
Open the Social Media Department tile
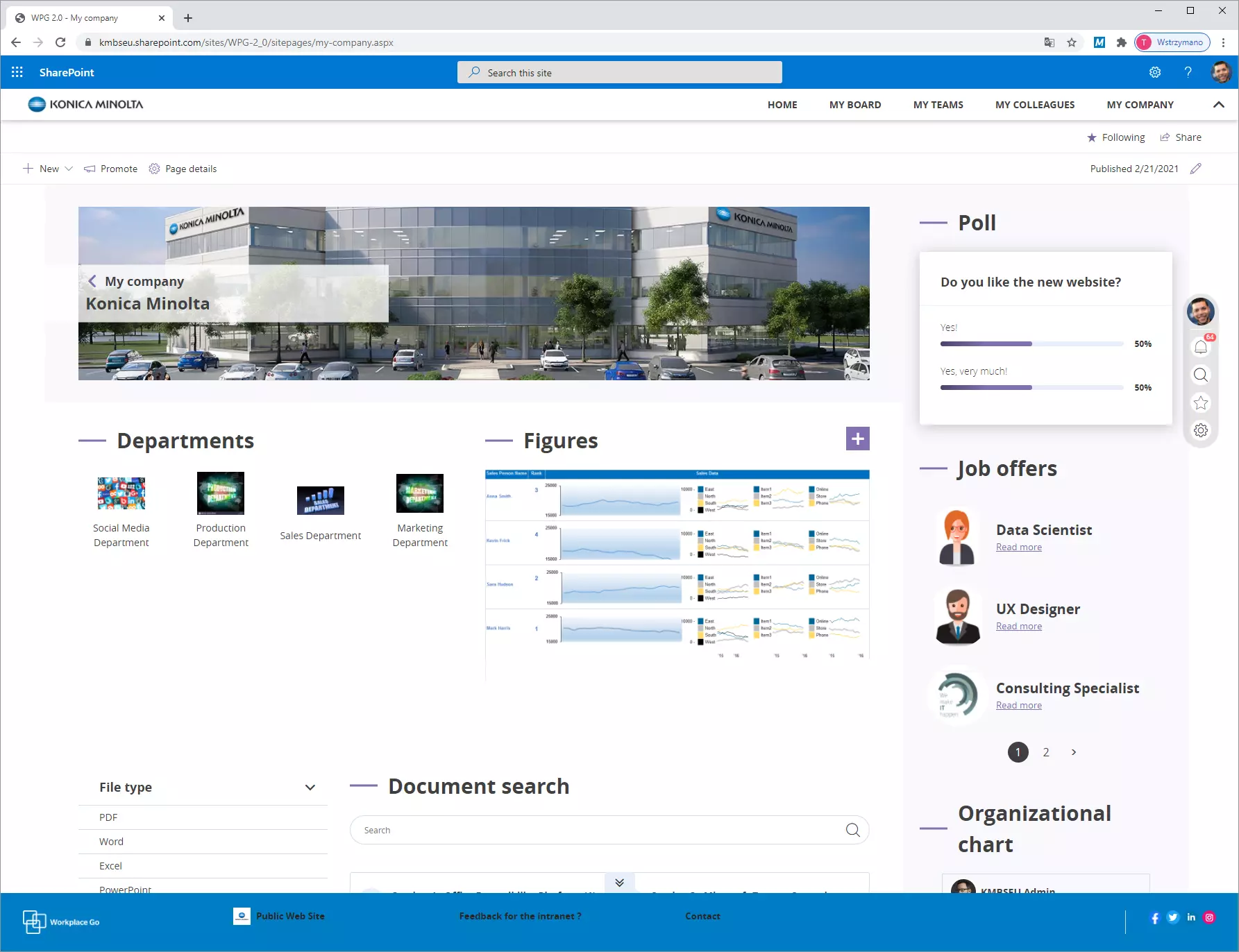pos(121,513)
